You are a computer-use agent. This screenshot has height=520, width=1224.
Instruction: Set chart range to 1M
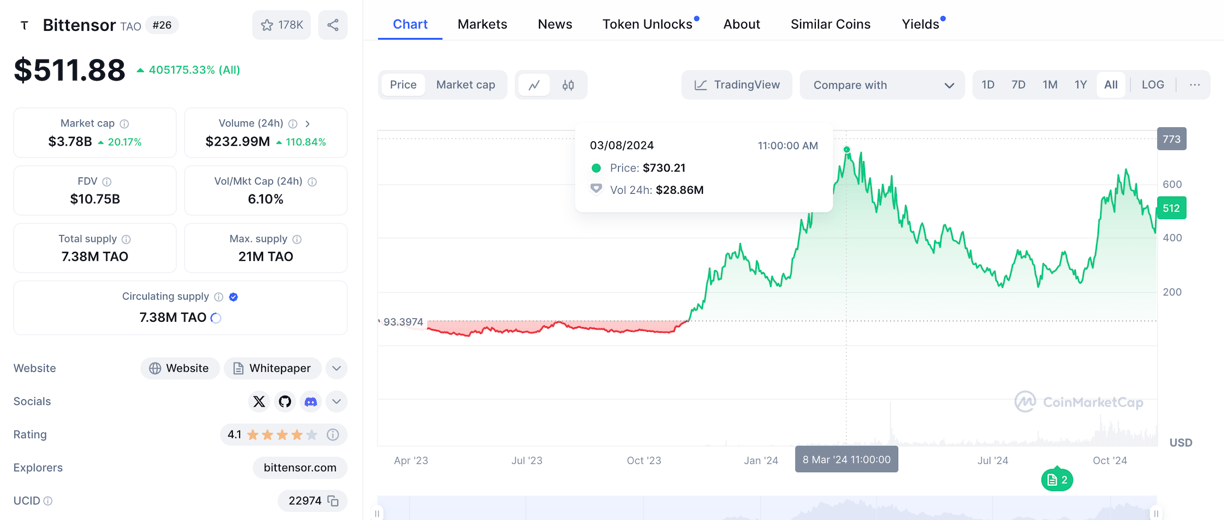pos(1050,85)
